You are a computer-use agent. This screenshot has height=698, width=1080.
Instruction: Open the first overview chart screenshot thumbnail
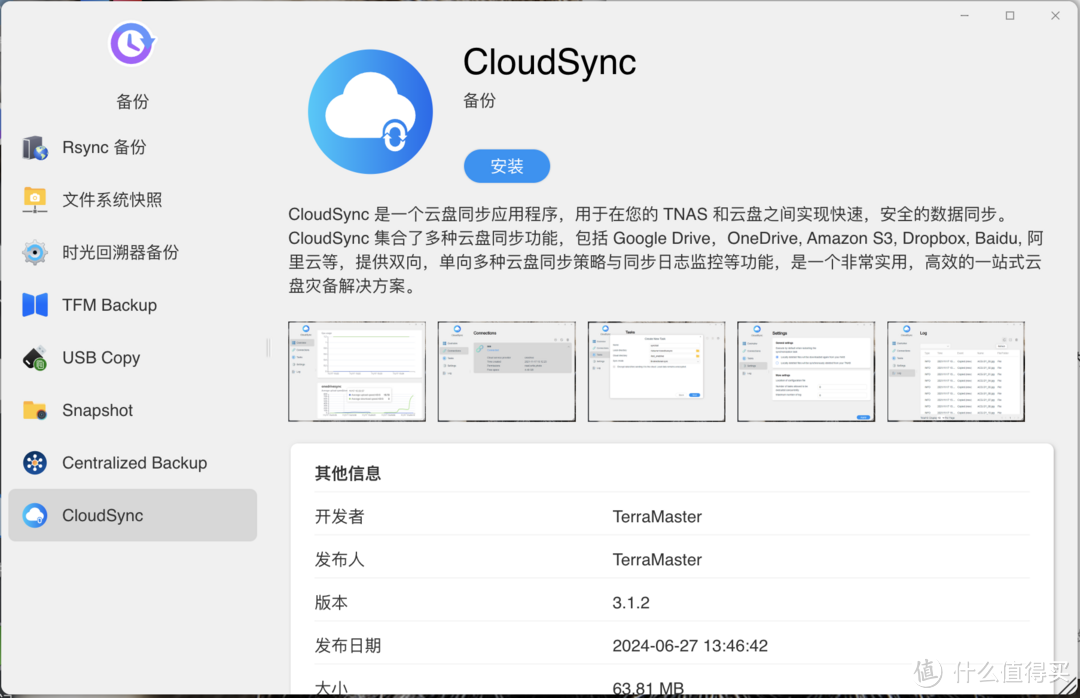point(356,371)
